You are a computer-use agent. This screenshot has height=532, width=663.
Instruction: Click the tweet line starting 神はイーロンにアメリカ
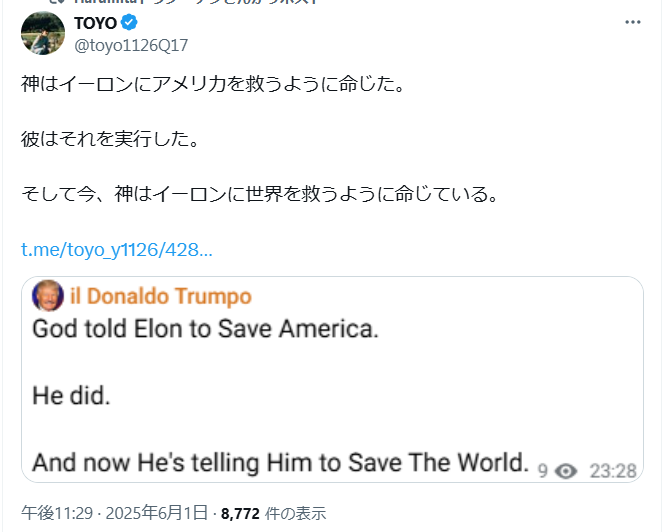pyautogui.click(x=212, y=84)
